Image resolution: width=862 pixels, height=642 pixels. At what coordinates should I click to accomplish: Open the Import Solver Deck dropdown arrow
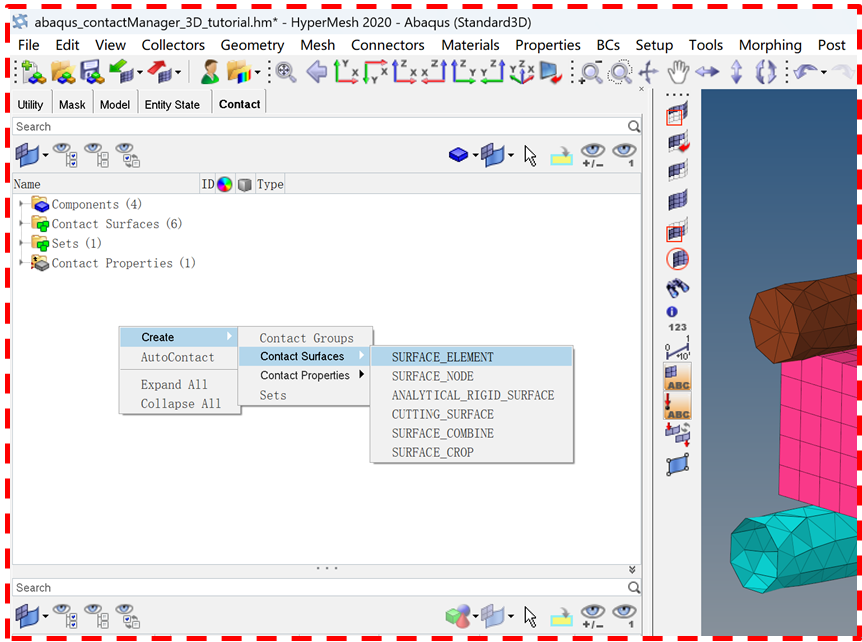140,73
